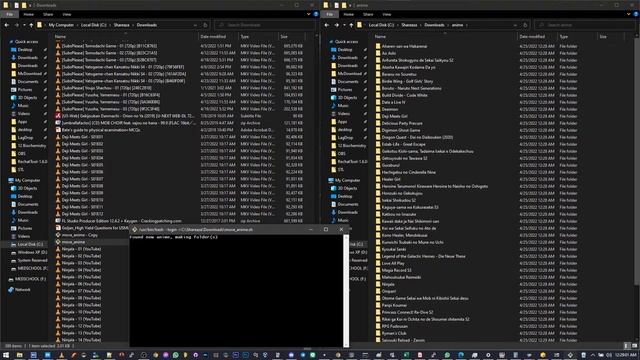This screenshot has height=360, width=640.
Task: Expand the ribbon in Downloads window
Action: click(309, 14)
